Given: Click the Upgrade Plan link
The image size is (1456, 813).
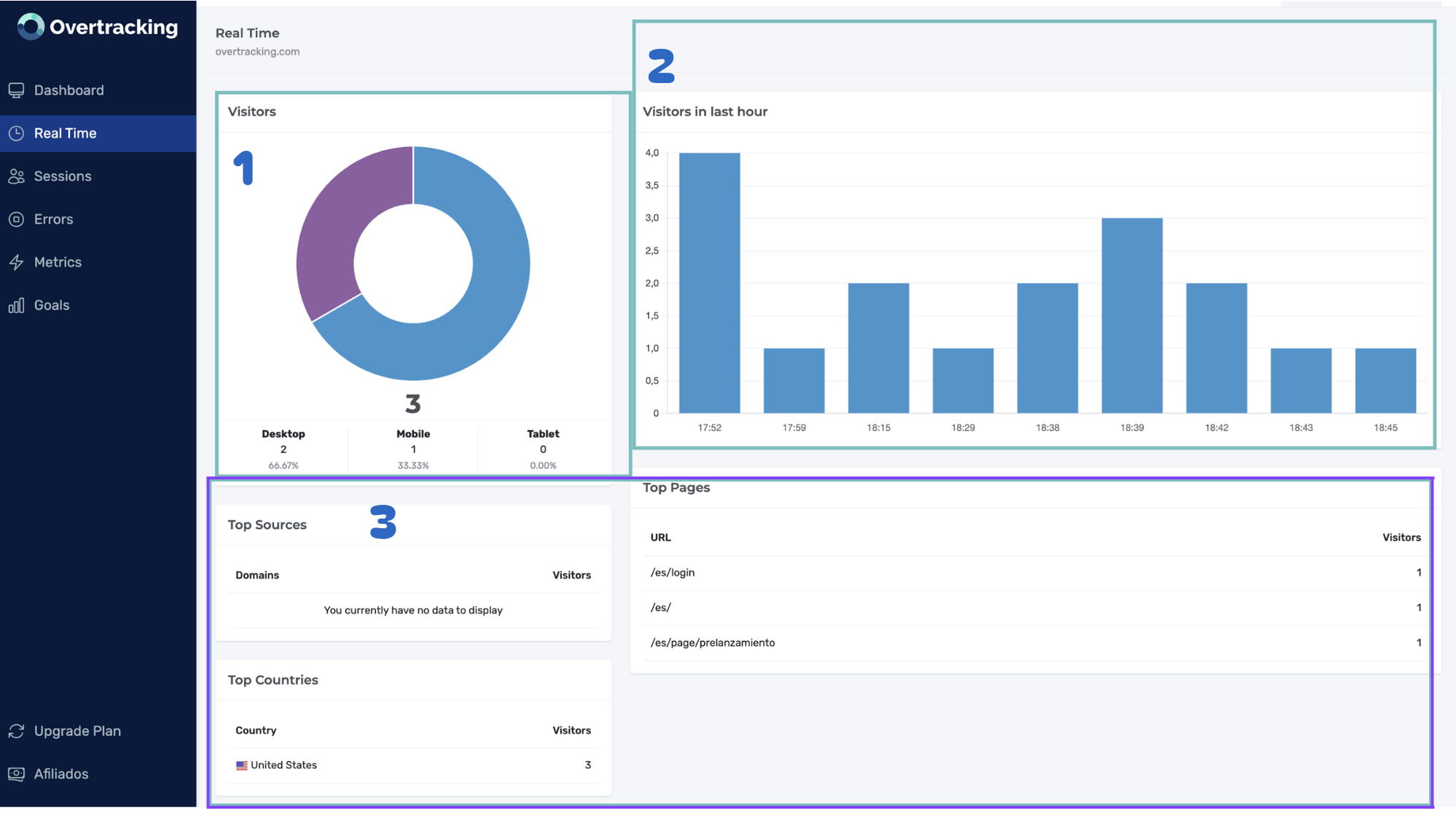Looking at the screenshot, I should (x=98, y=731).
